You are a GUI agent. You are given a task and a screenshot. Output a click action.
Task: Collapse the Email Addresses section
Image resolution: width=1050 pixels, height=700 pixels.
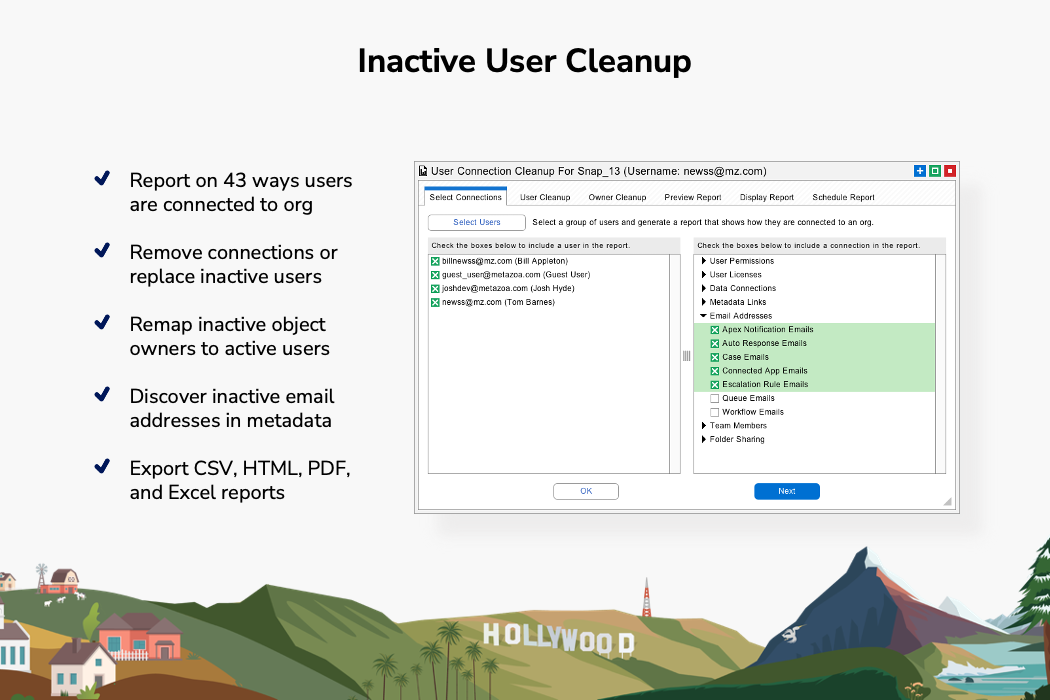coord(705,315)
